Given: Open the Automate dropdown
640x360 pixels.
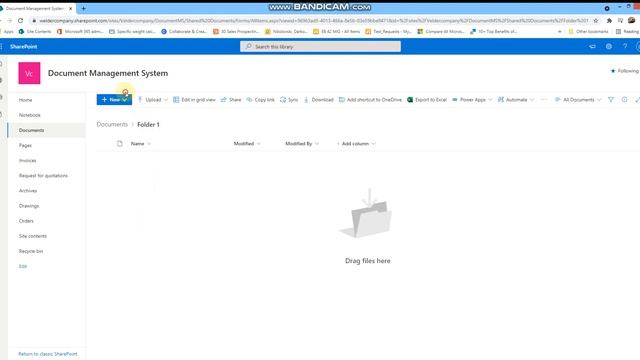Looking at the screenshot, I should point(516,100).
